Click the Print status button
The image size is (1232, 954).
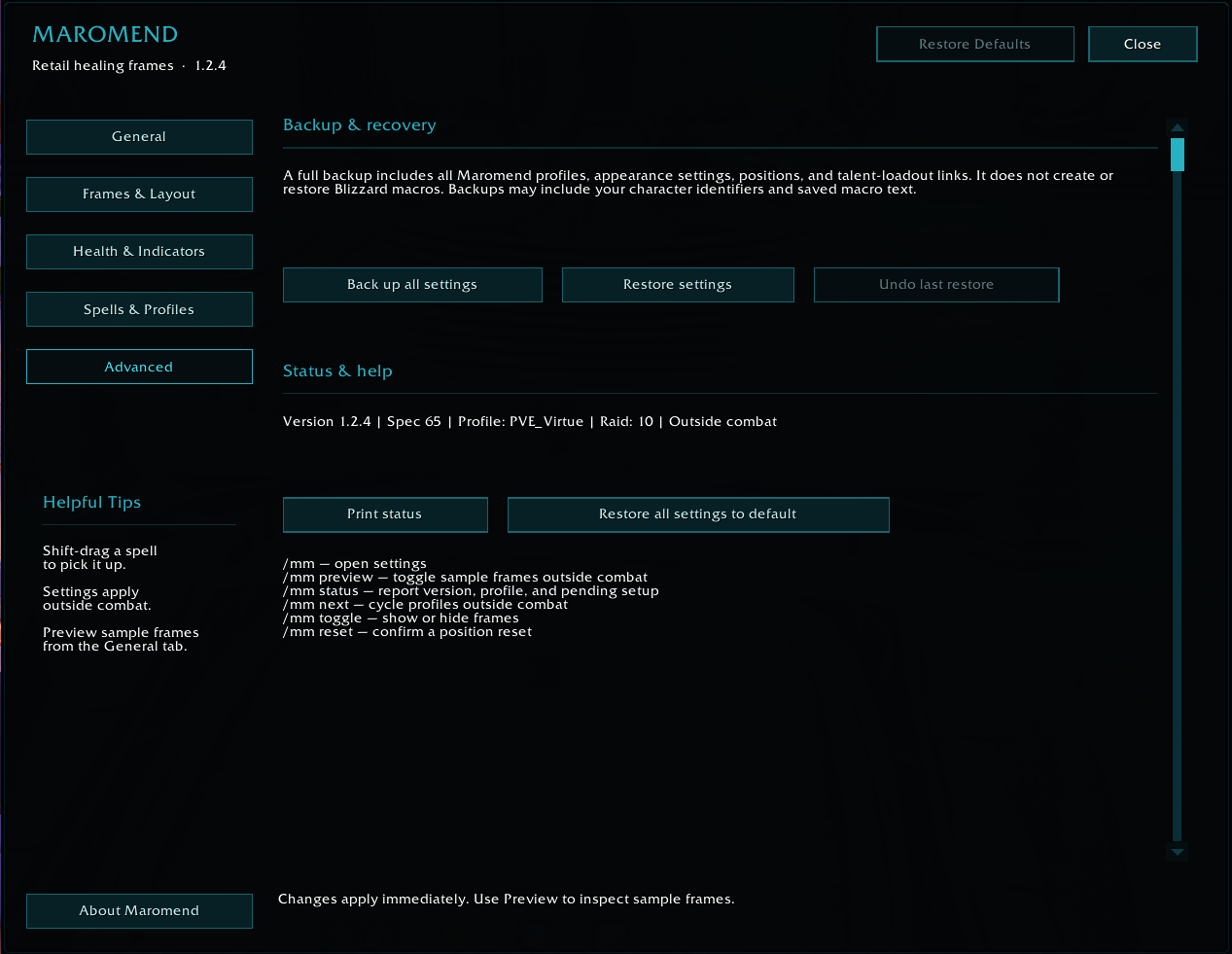pos(385,514)
